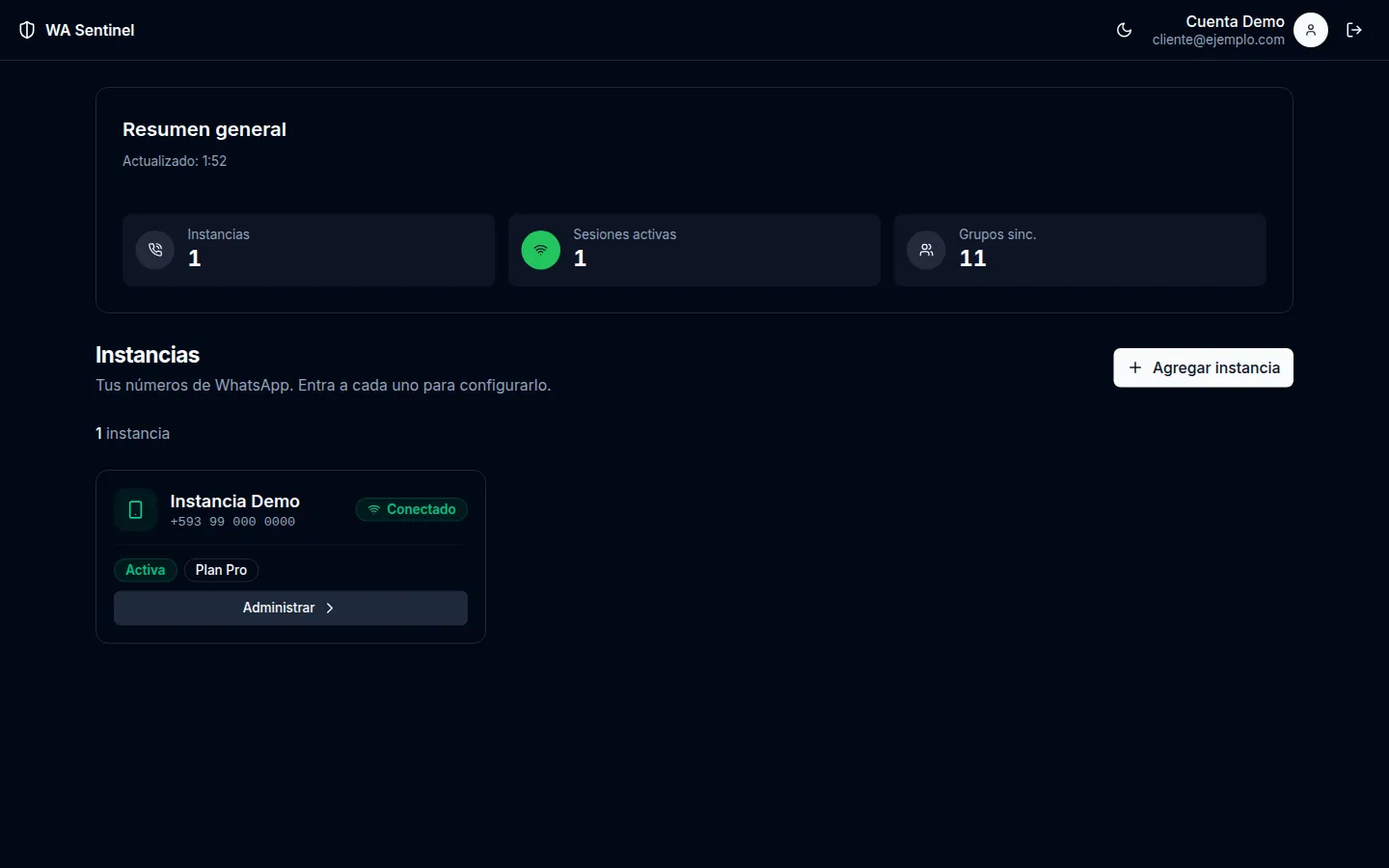Click the Plan Pro tag
This screenshot has width=1389, height=868.
[221, 570]
